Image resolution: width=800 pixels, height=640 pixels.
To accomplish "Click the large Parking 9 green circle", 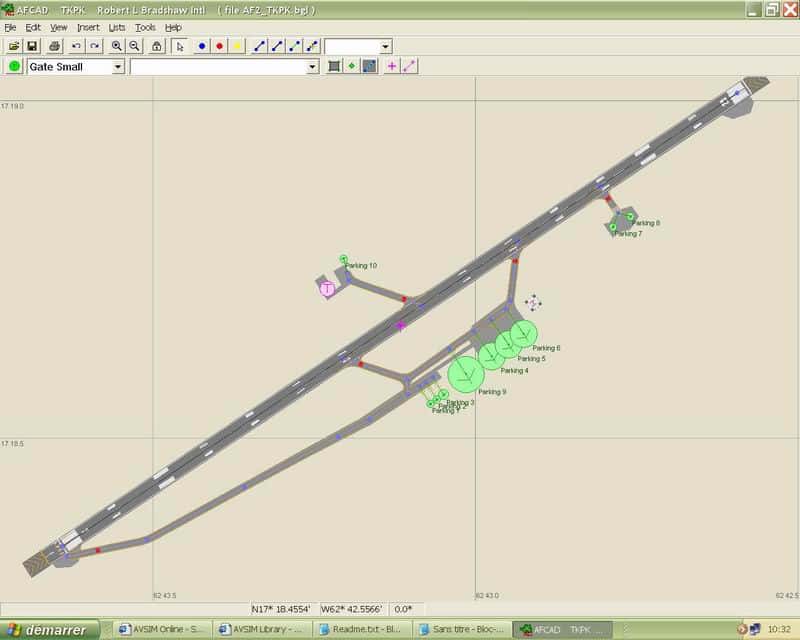I will tap(466, 373).
